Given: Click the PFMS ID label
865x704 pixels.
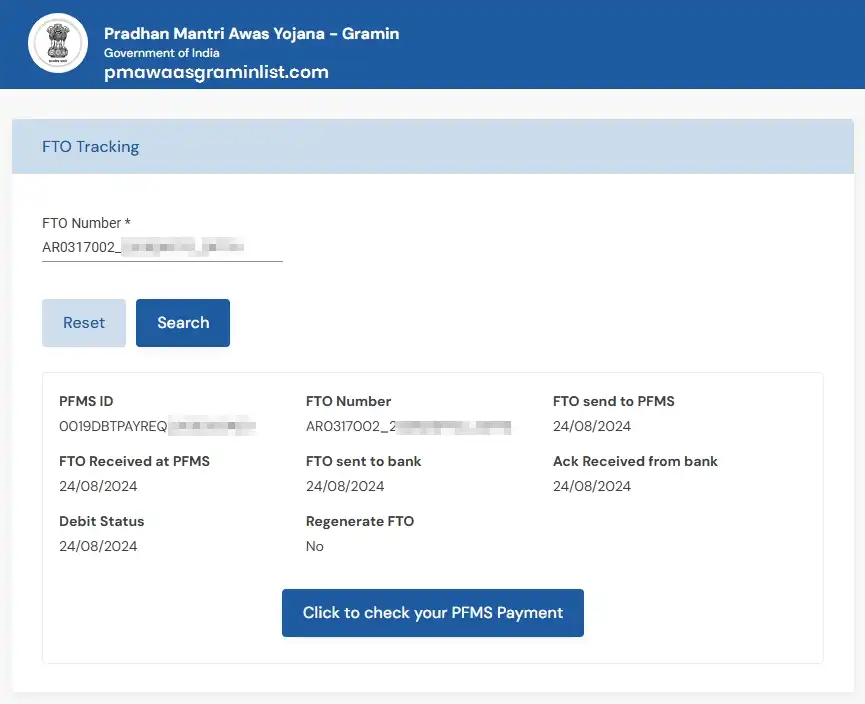Looking at the screenshot, I should (86, 401).
